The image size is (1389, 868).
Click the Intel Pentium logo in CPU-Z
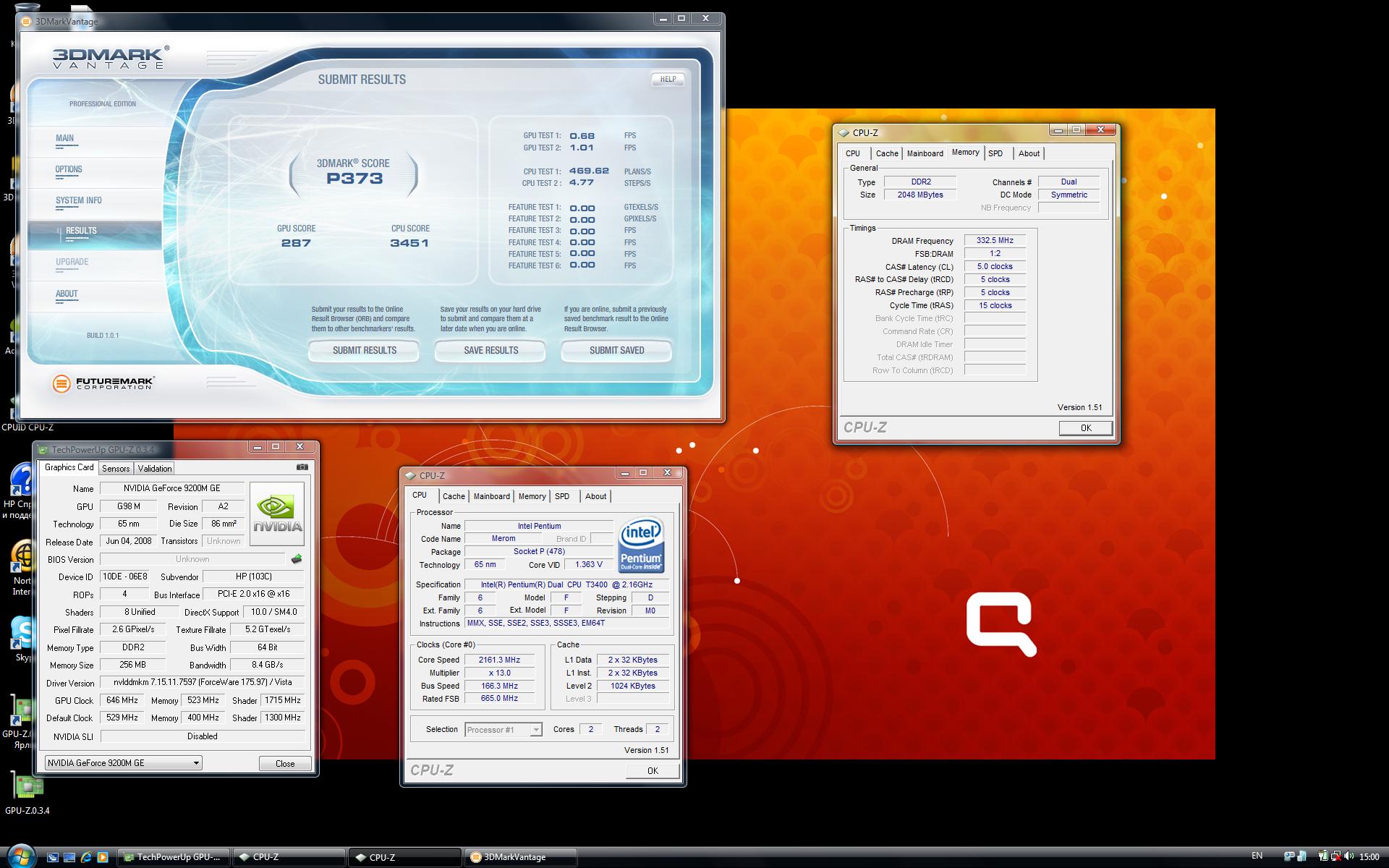pos(642,545)
